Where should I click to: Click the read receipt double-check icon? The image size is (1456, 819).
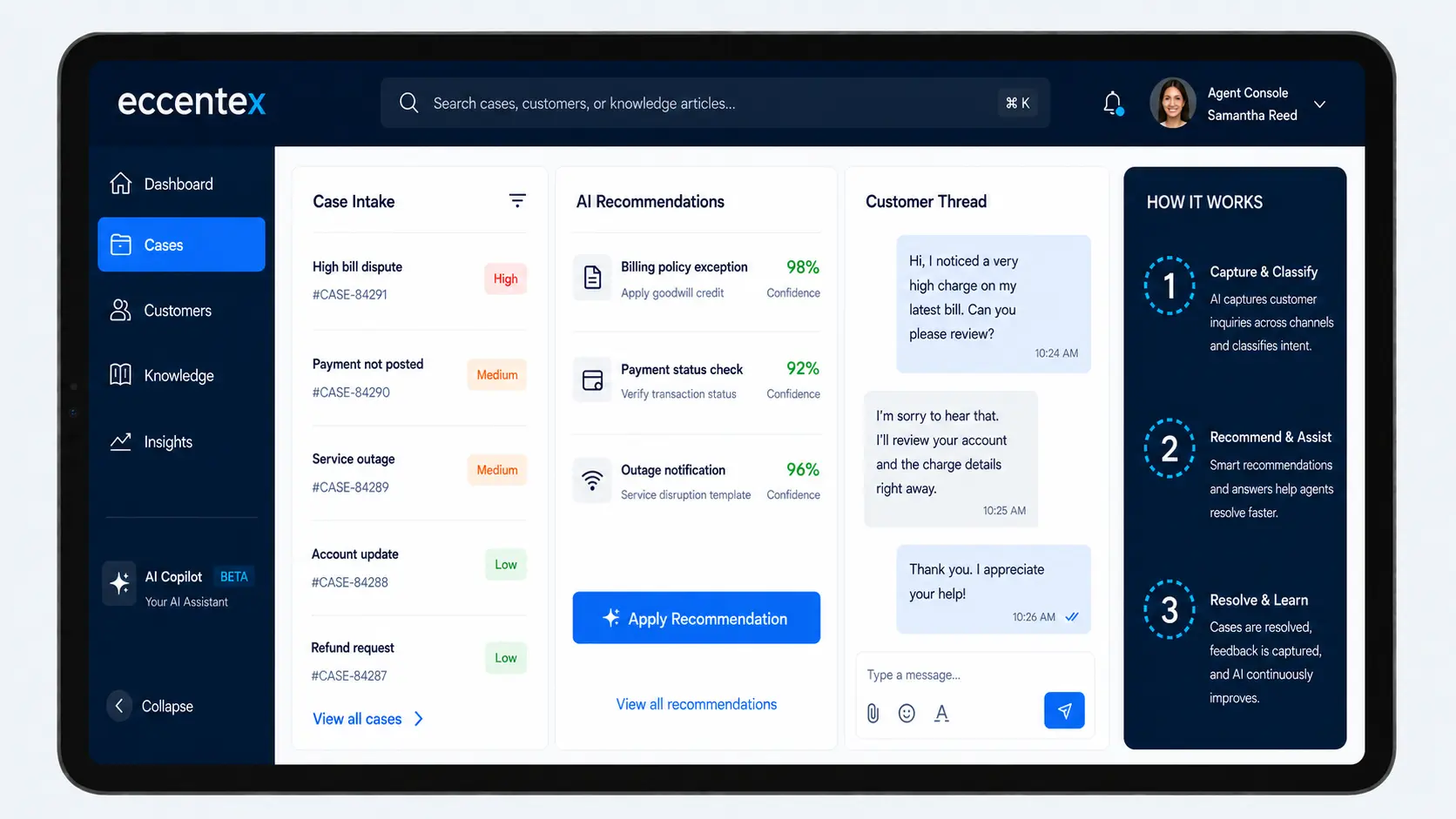[1072, 617]
